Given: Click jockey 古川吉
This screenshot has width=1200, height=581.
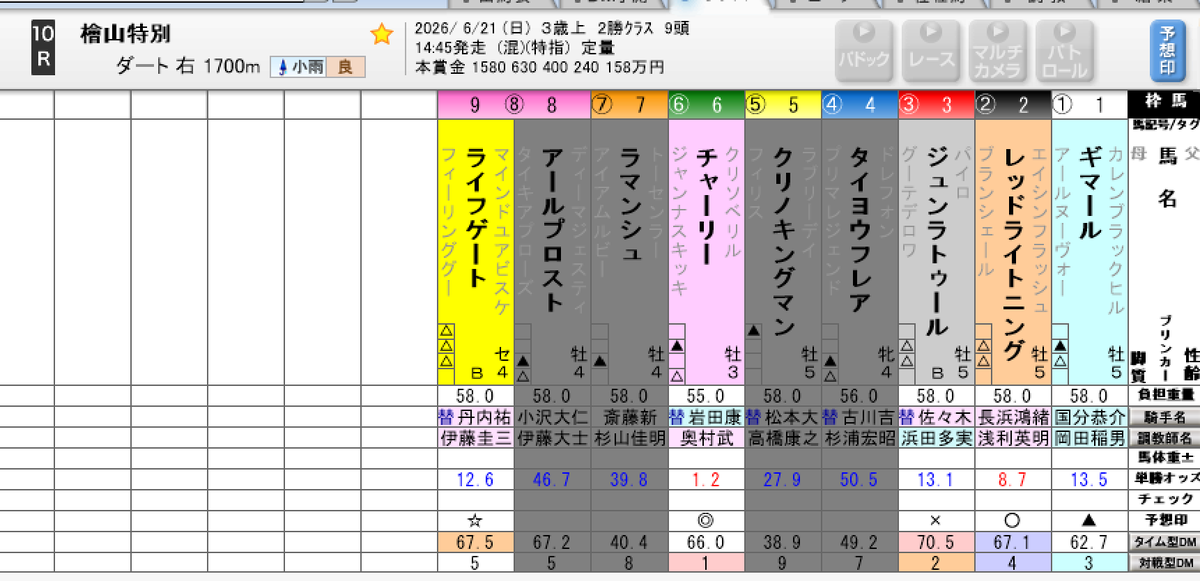Looking at the screenshot, I should pos(869,416).
